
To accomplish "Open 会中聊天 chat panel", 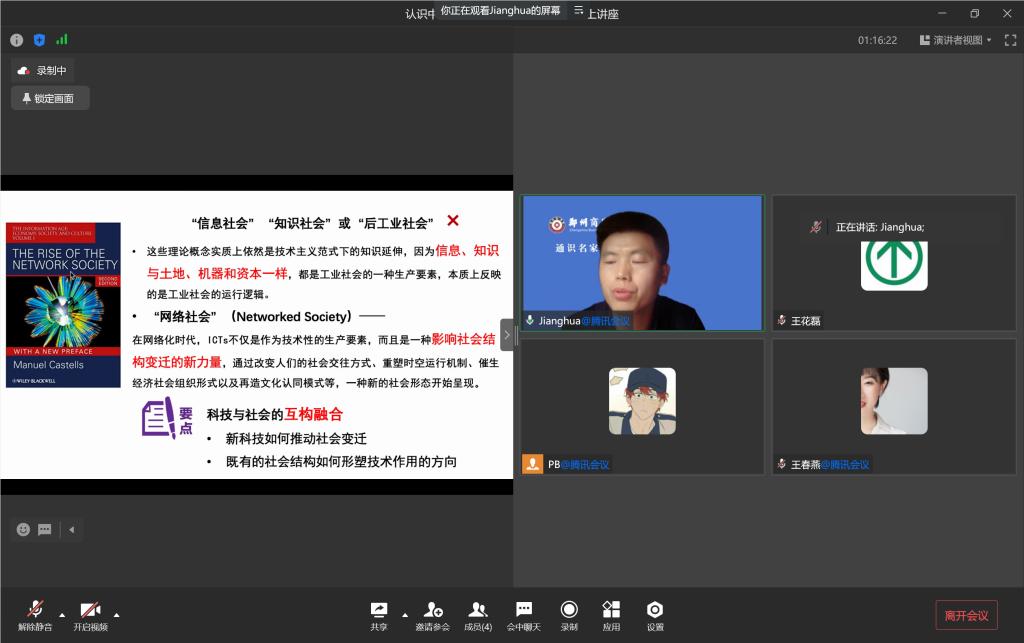I will (x=523, y=615).
